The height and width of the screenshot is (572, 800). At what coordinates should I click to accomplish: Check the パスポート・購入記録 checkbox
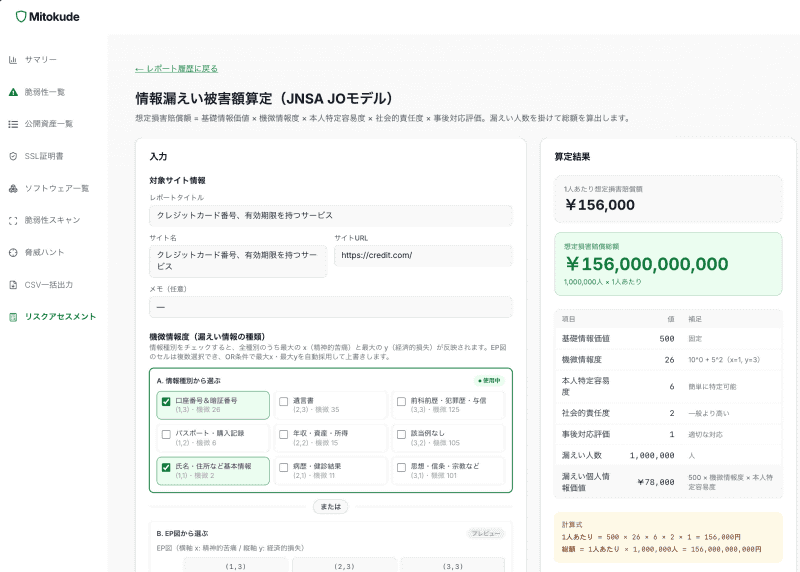tap(166, 434)
